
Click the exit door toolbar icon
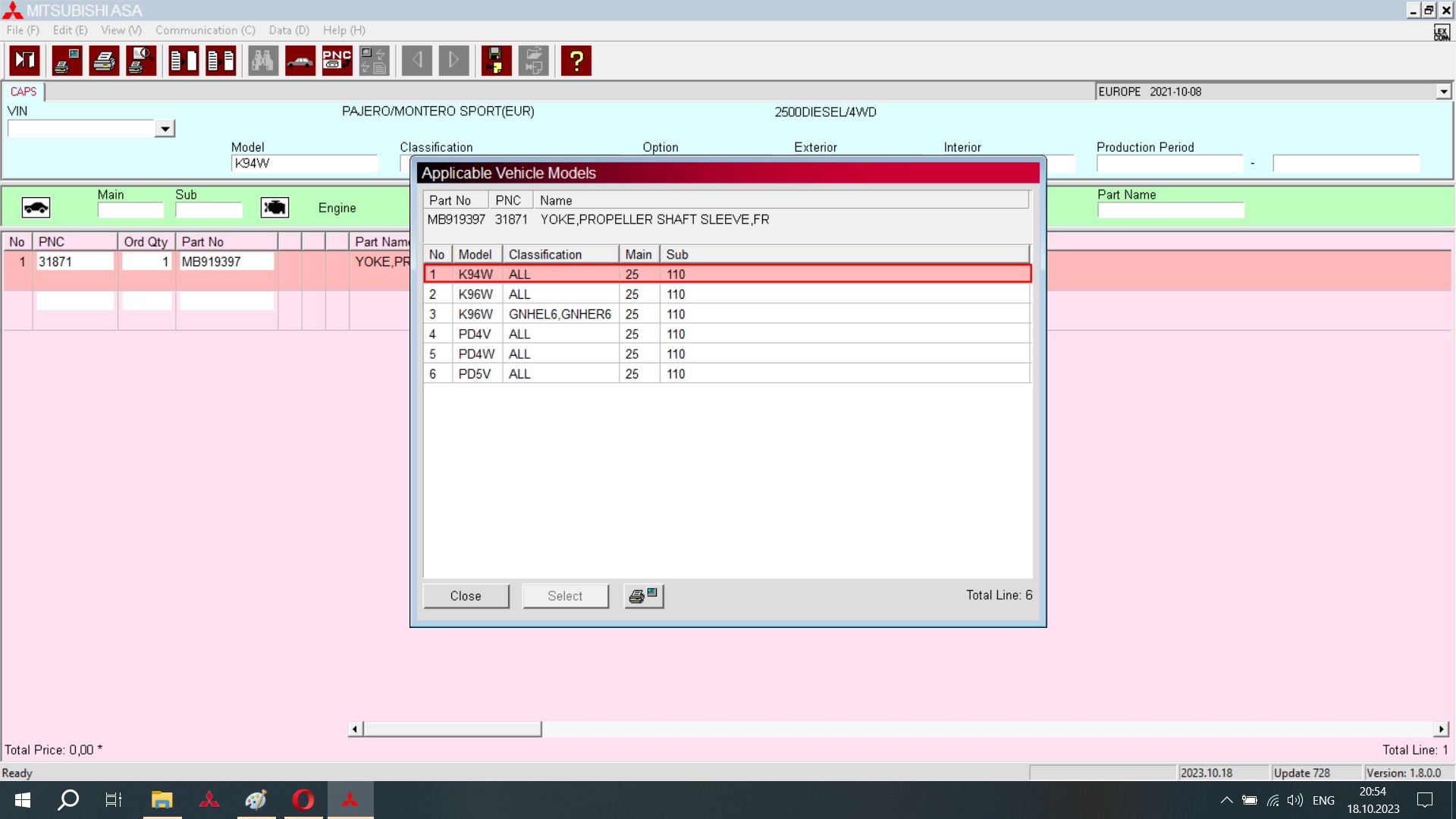point(25,61)
